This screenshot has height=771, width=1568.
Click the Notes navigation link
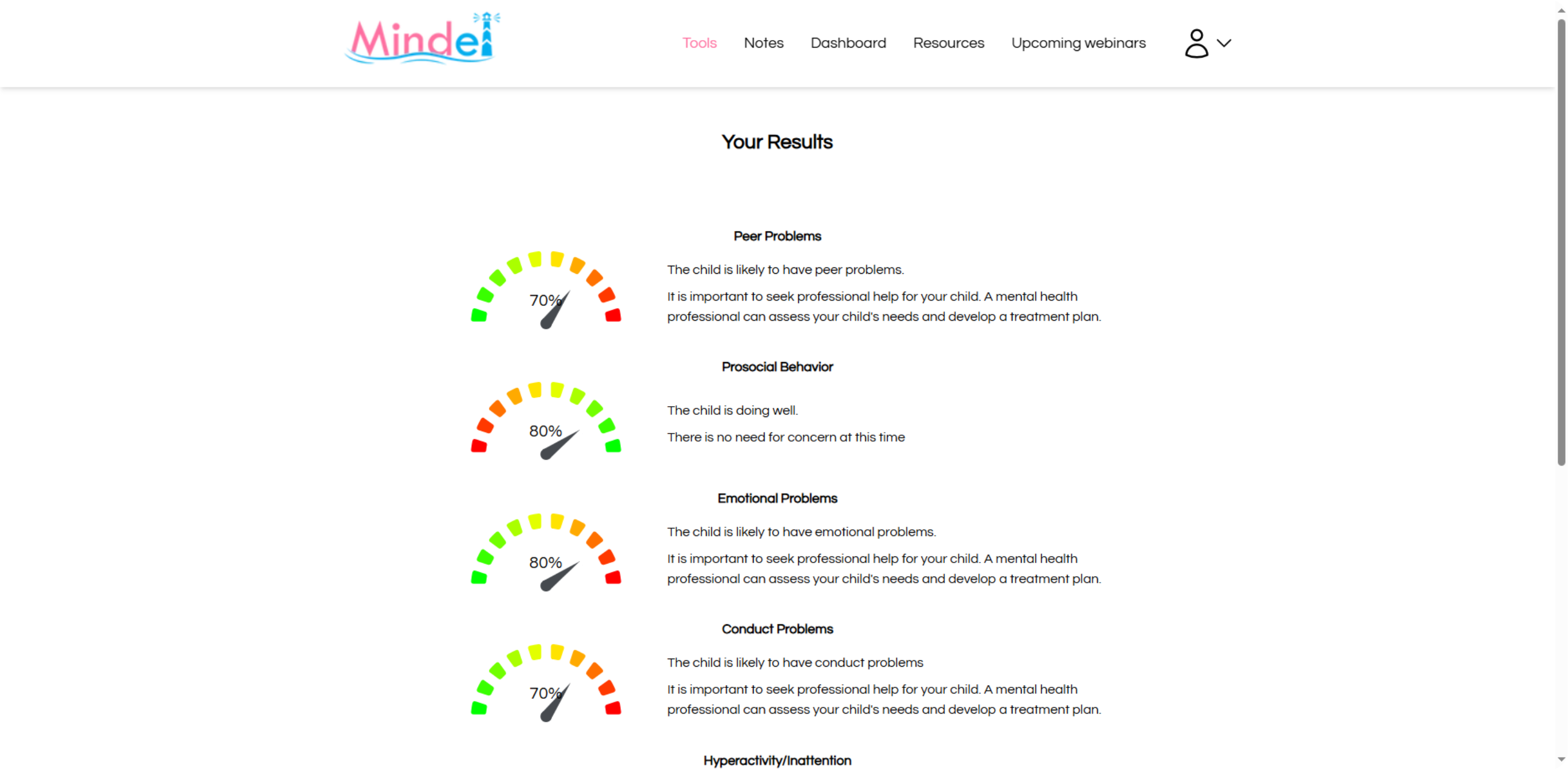(x=762, y=43)
